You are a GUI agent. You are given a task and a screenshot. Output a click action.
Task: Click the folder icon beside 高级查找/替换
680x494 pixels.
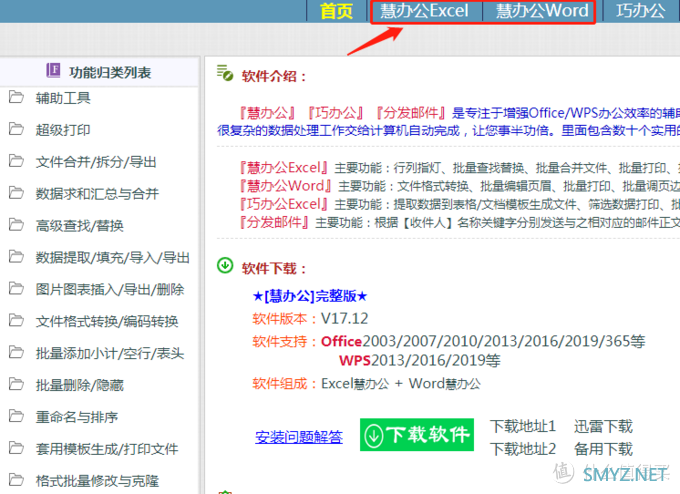[16, 225]
